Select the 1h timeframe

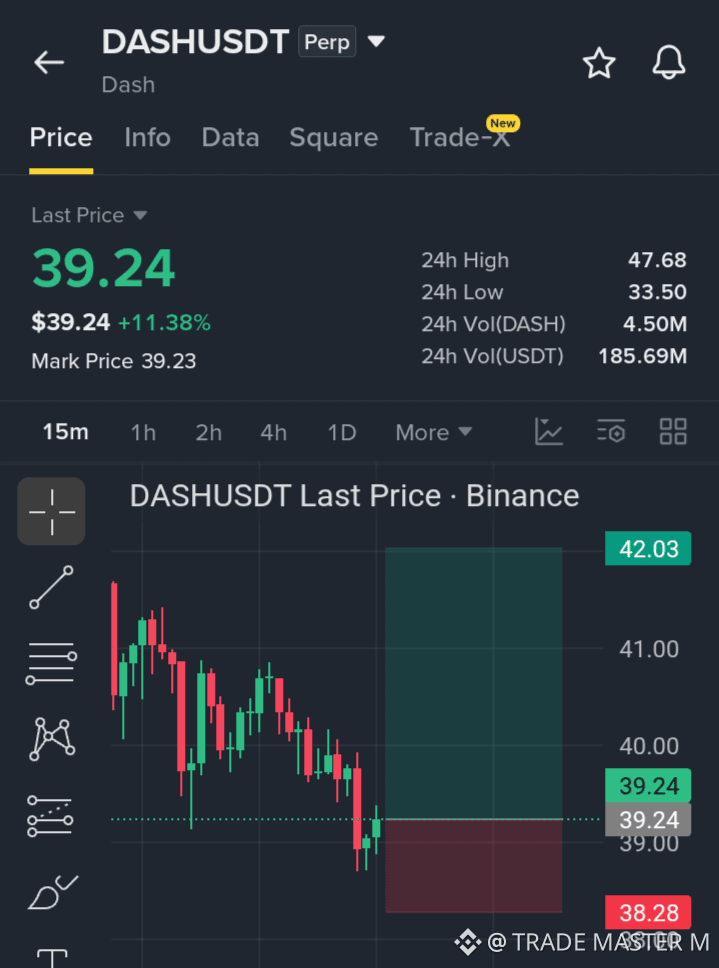click(143, 432)
